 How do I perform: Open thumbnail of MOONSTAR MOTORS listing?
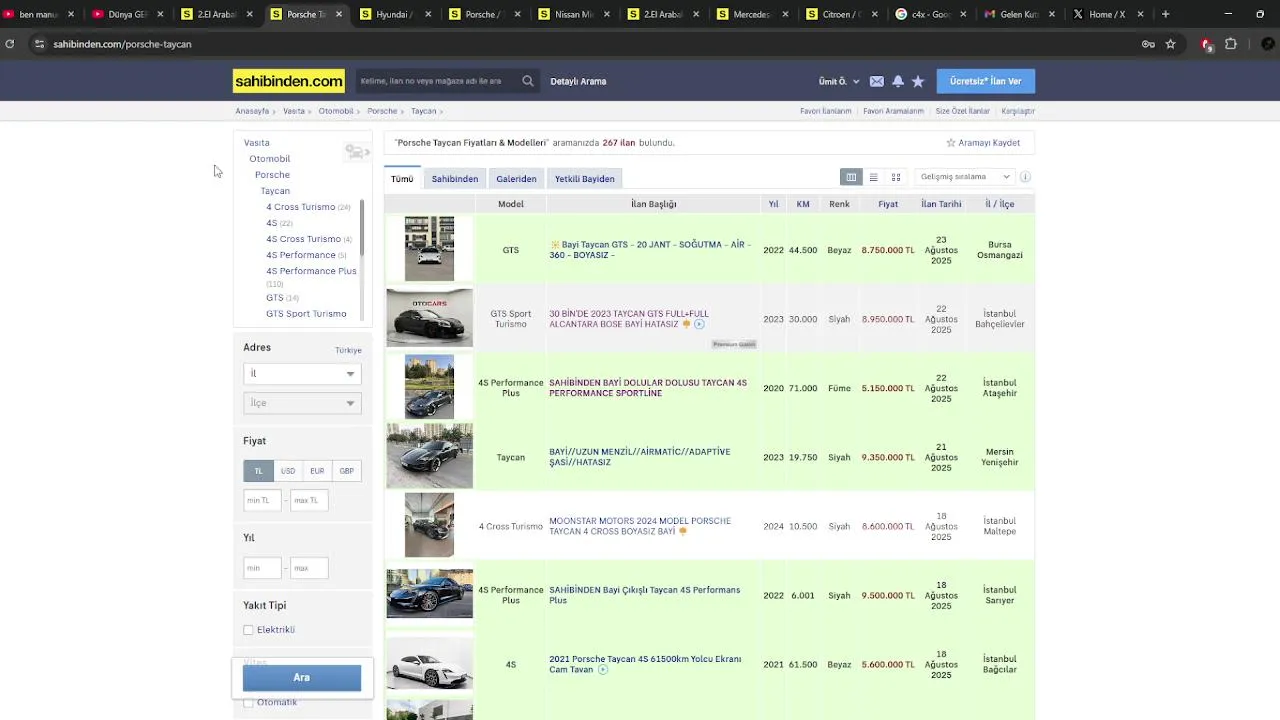click(x=429, y=525)
